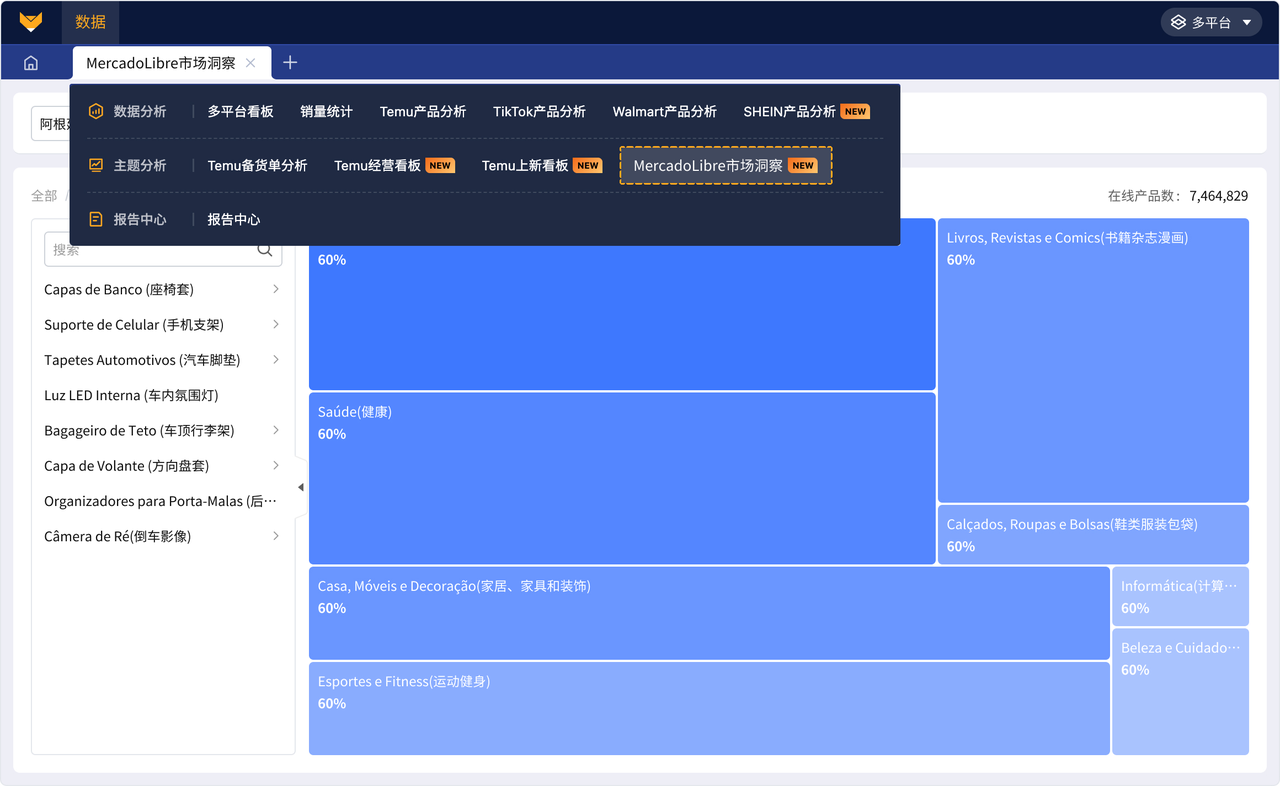This screenshot has height=786, width=1280.
Task: Click Calçados, Roupas e Bolsas treemap block
Action: pos(1093,534)
